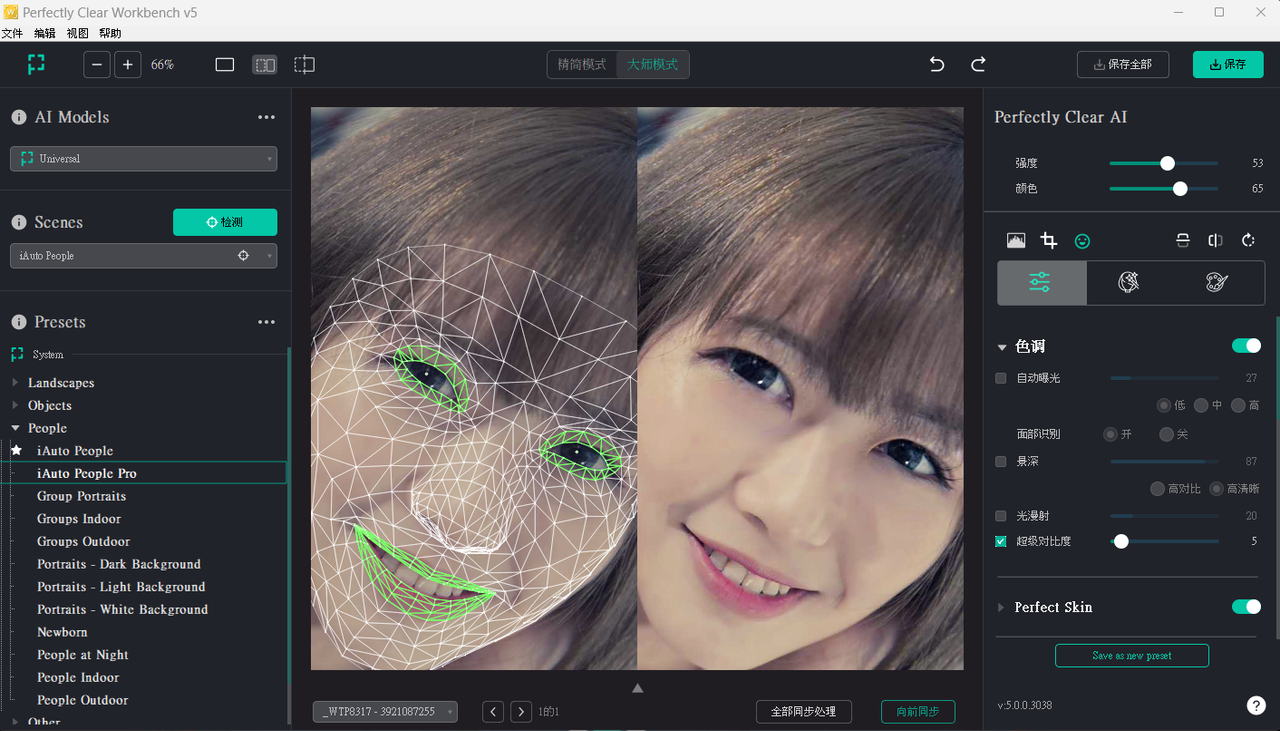Screen dimensions: 1280x731
Task: Open the palette retouch tab
Action: click(1216, 282)
